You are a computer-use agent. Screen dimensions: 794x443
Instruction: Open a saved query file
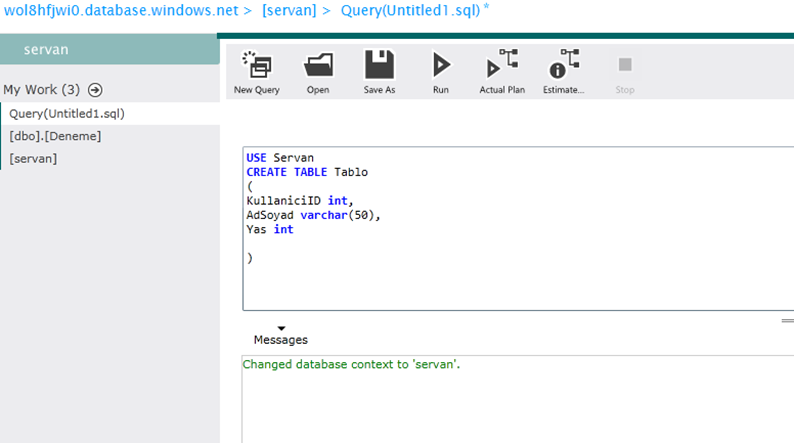coord(318,72)
